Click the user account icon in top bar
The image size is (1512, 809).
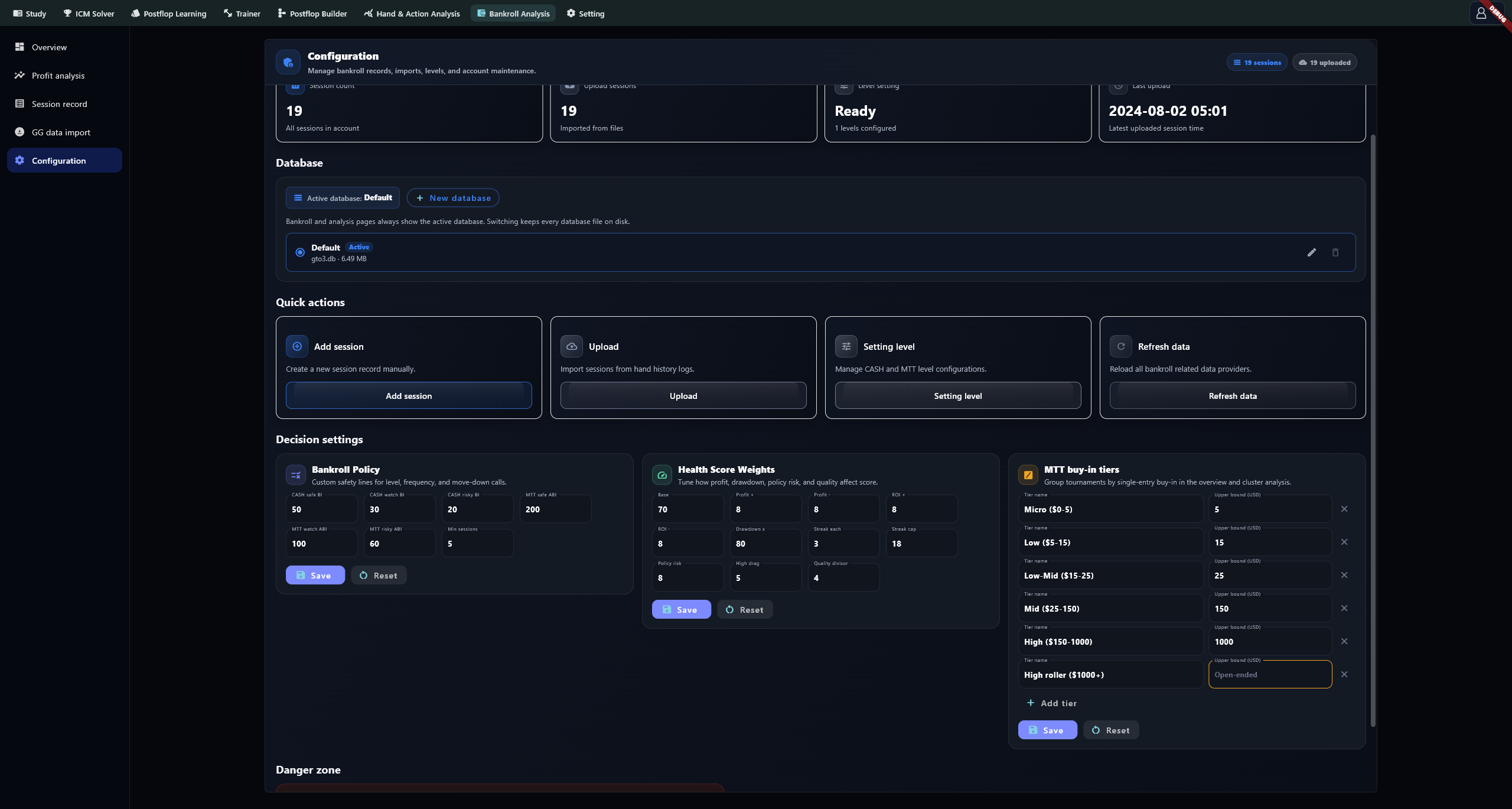1481,13
